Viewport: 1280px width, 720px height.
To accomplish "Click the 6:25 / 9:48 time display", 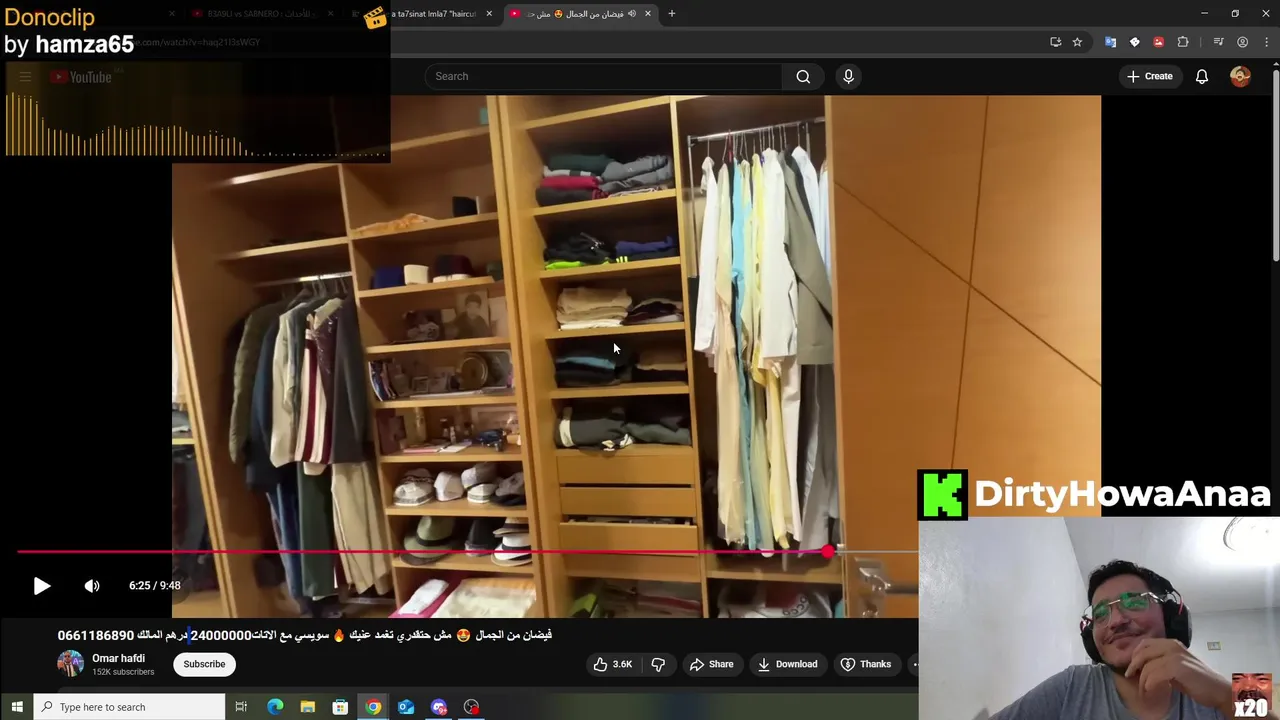I will (x=155, y=586).
